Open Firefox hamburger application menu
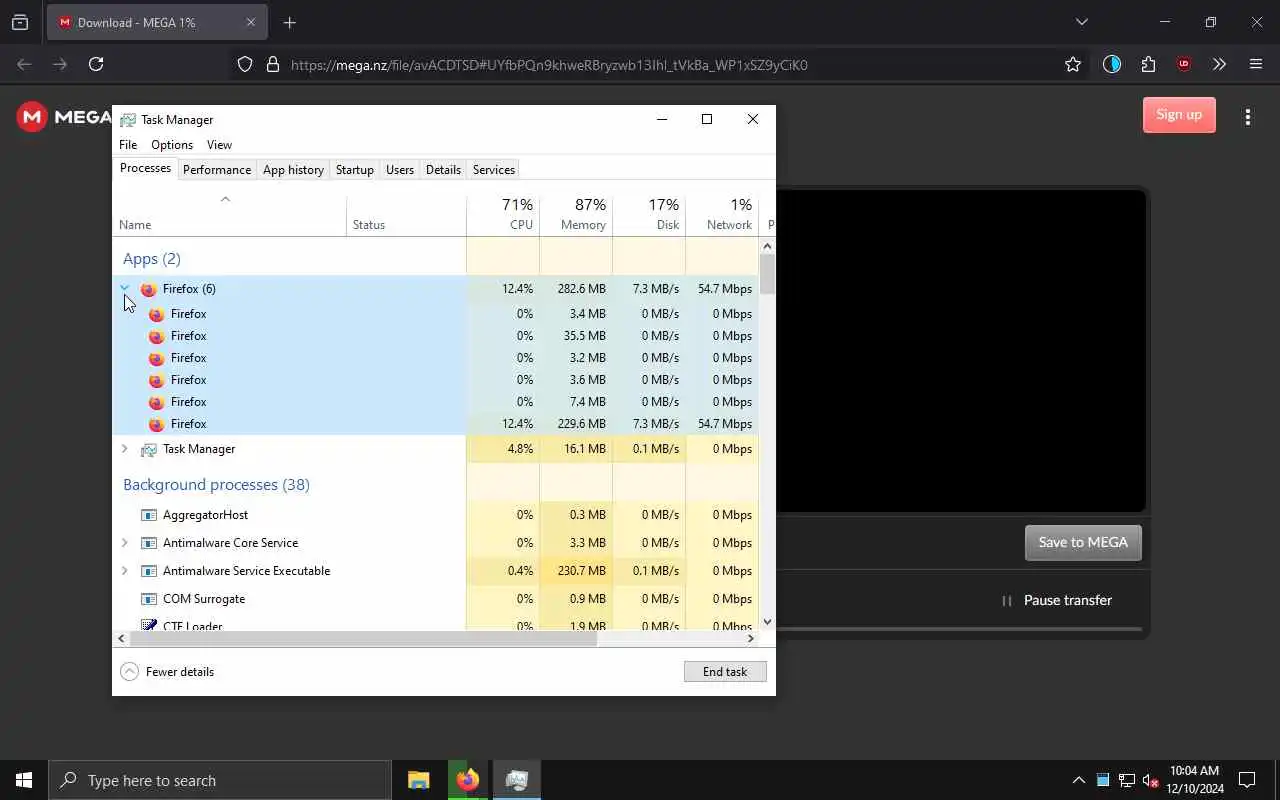Screen dimensions: 1280x800 (x=1256, y=64)
